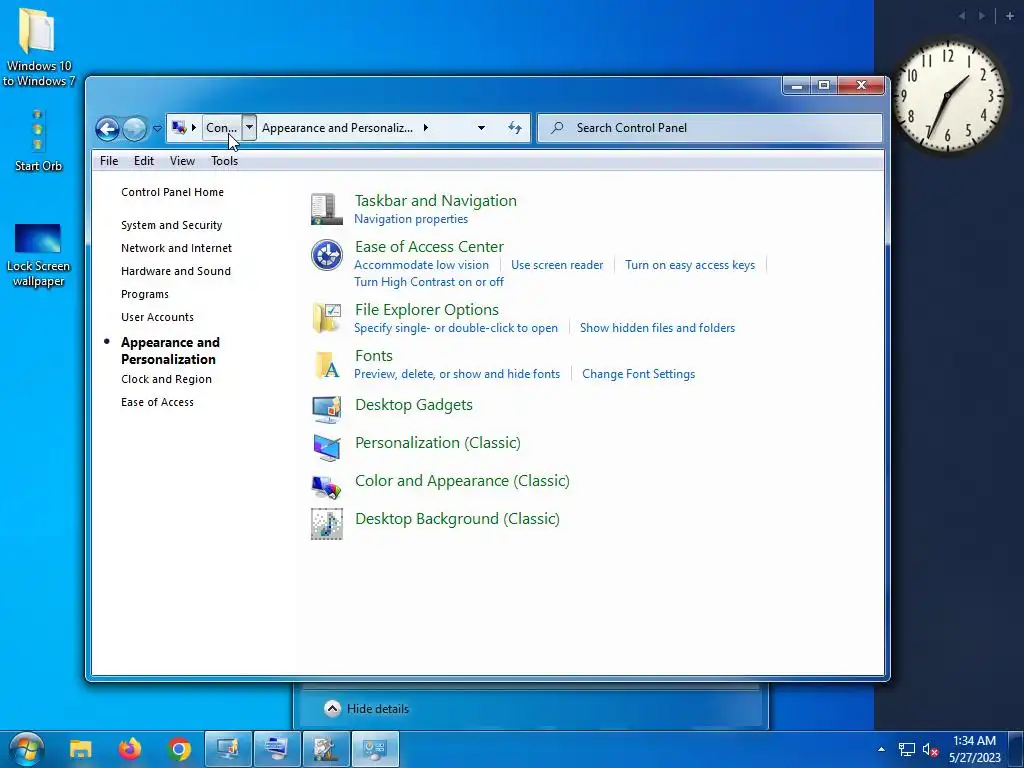Open the Start menu orb on the taskbar
1024x768 pixels.
(26, 749)
